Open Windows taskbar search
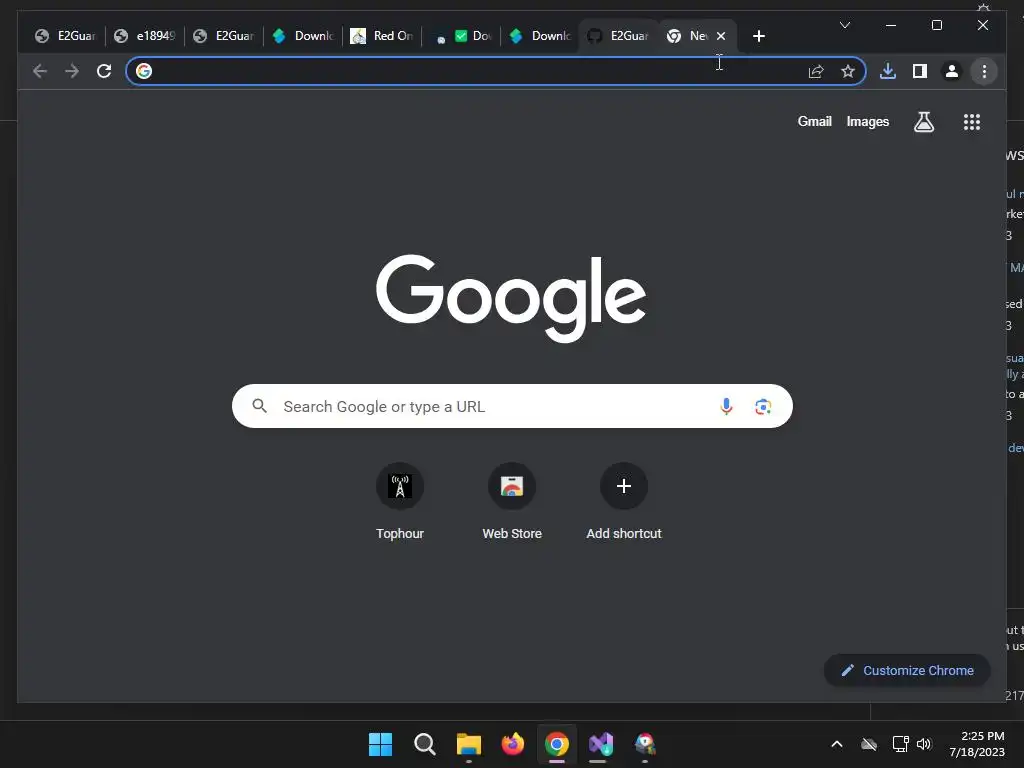Image resolution: width=1024 pixels, height=768 pixels. (424, 744)
